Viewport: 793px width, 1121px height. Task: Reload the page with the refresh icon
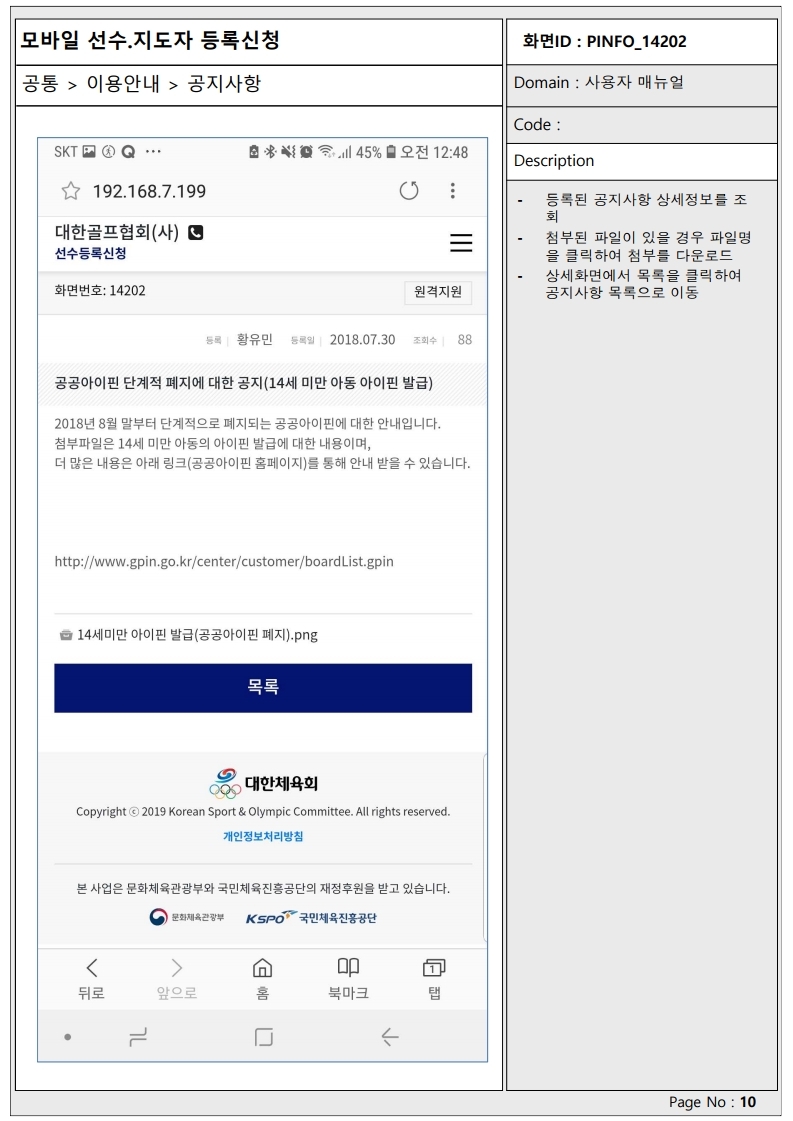coord(409,191)
